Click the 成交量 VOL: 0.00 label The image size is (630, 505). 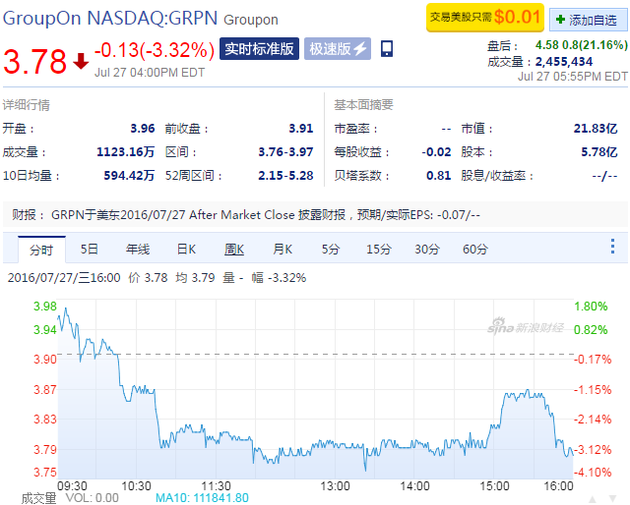70,498
